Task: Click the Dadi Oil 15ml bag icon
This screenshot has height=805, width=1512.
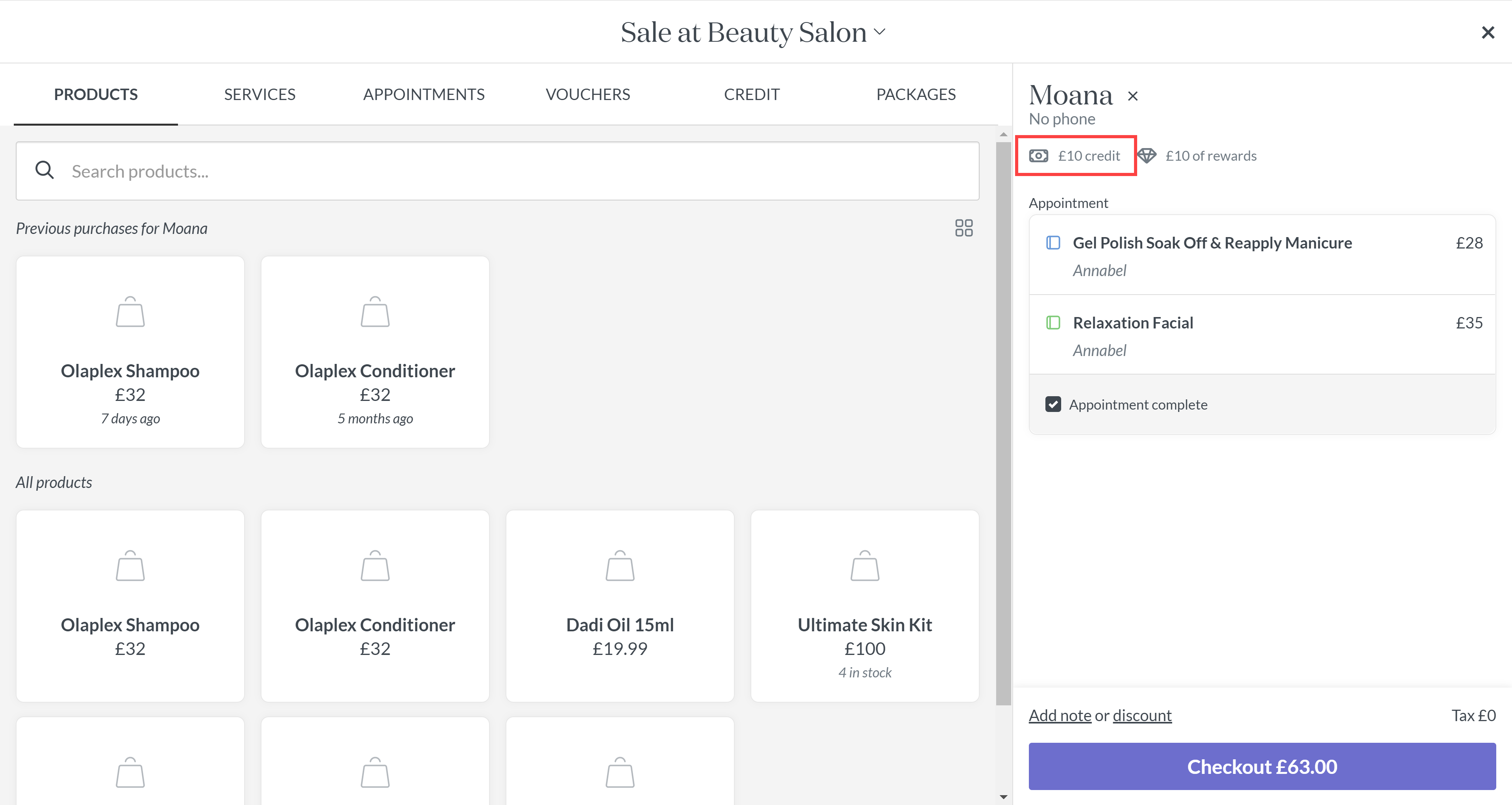Action: (x=620, y=566)
